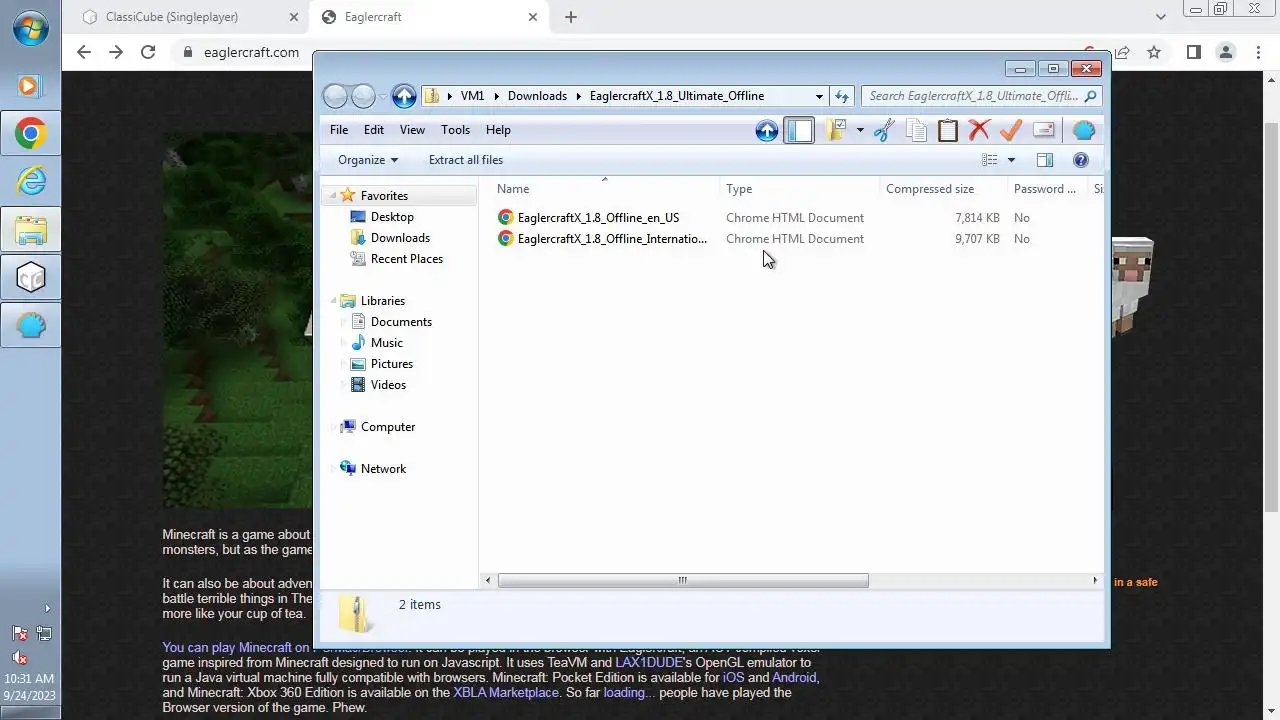
Task: Click the Chrome bookmark star icon
Action: [x=1154, y=52]
